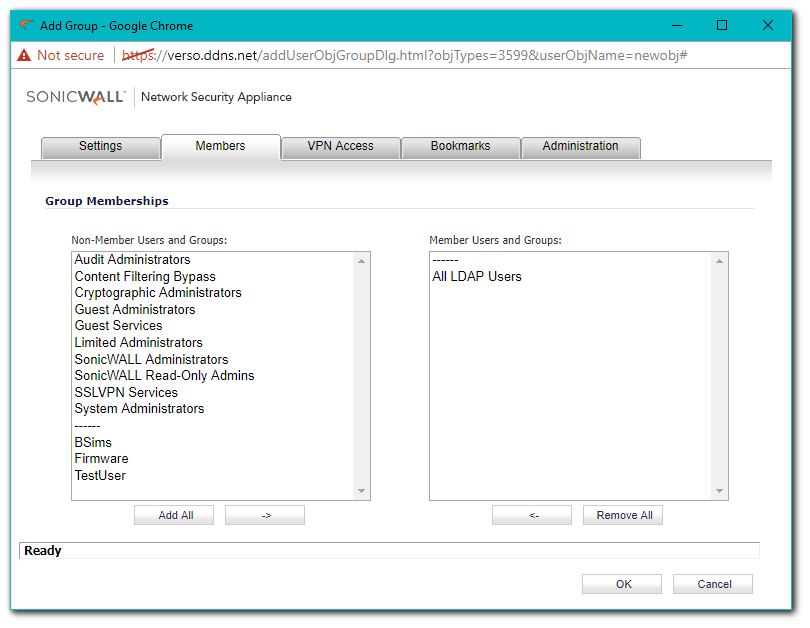This screenshot has height=628, width=810.
Task: Confirm with the OK button
Action: [623, 584]
